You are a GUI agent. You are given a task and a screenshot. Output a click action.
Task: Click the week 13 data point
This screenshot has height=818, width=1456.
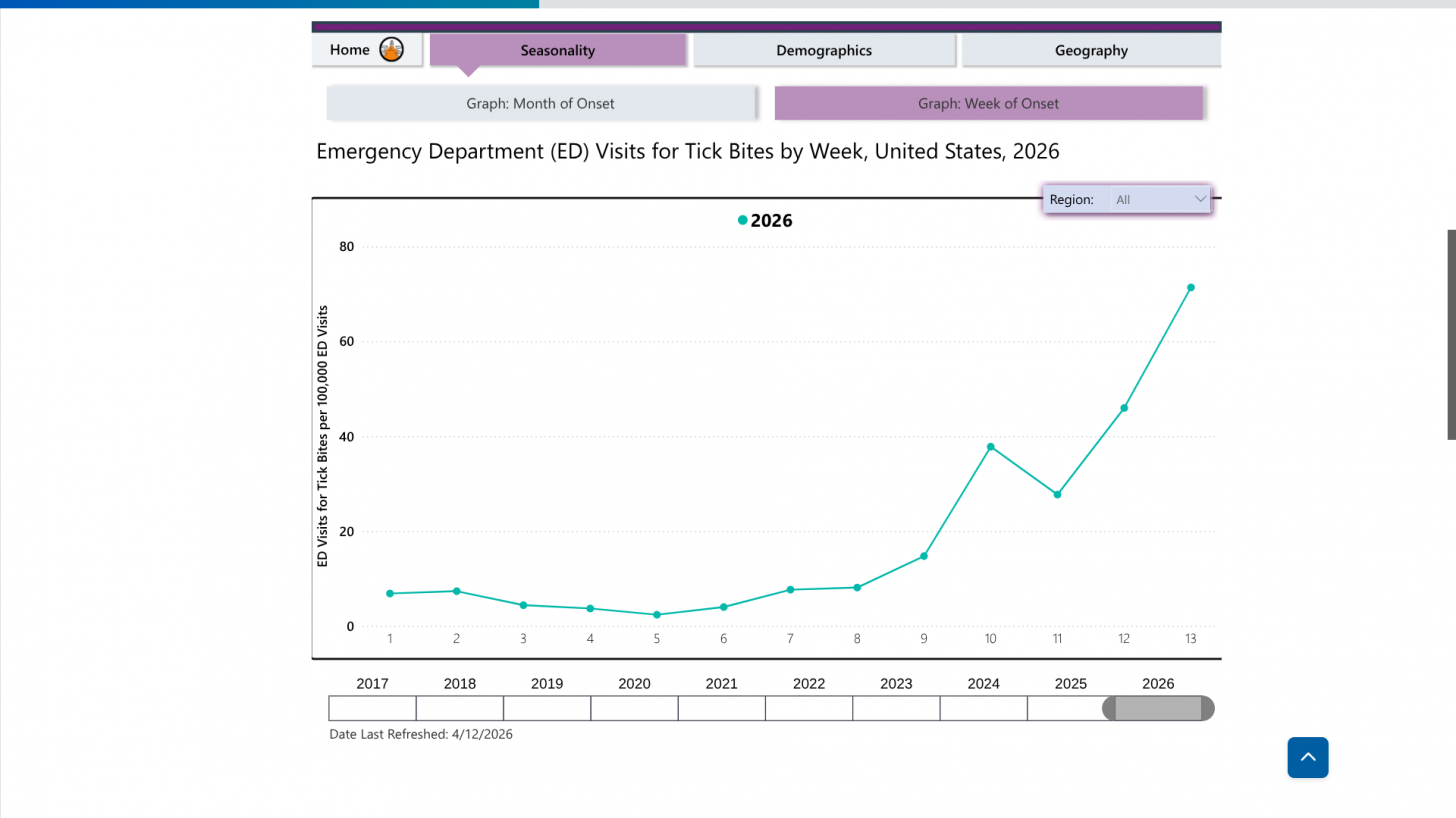click(x=1190, y=288)
